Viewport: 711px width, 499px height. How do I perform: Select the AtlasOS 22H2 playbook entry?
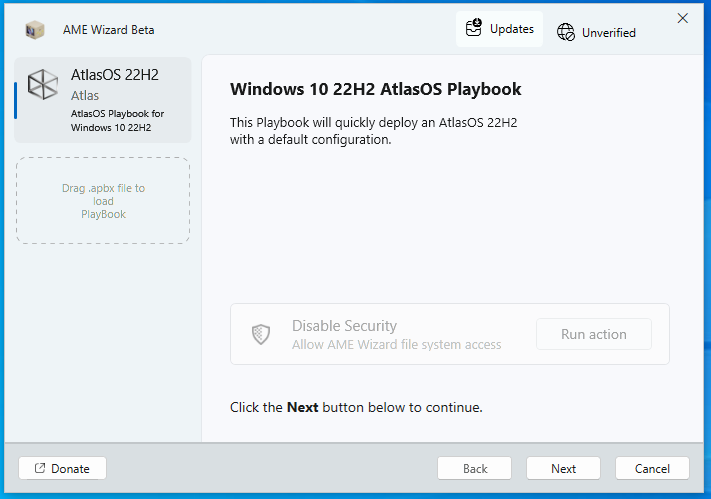[103, 100]
